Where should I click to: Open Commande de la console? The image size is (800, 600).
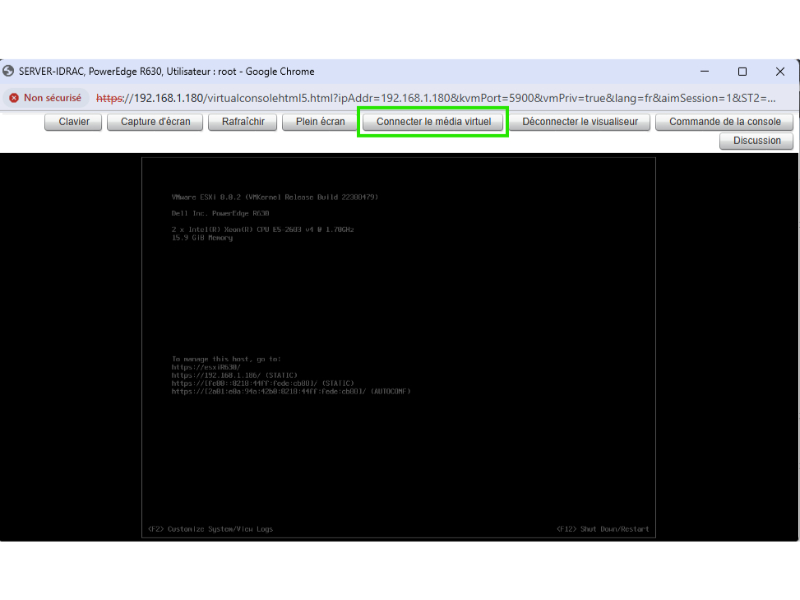(x=724, y=122)
